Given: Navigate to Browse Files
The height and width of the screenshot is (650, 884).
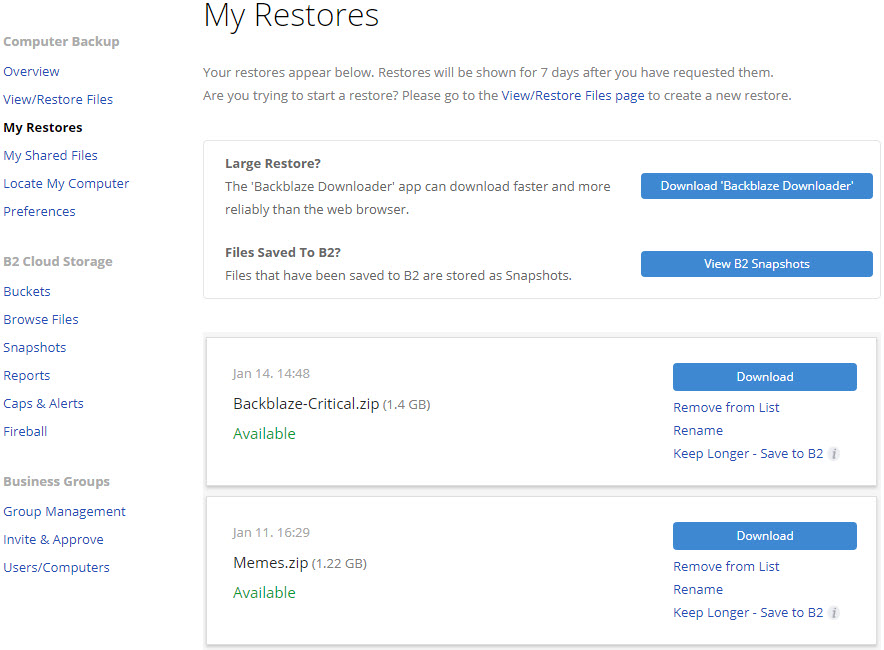Looking at the screenshot, I should click(41, 320).
